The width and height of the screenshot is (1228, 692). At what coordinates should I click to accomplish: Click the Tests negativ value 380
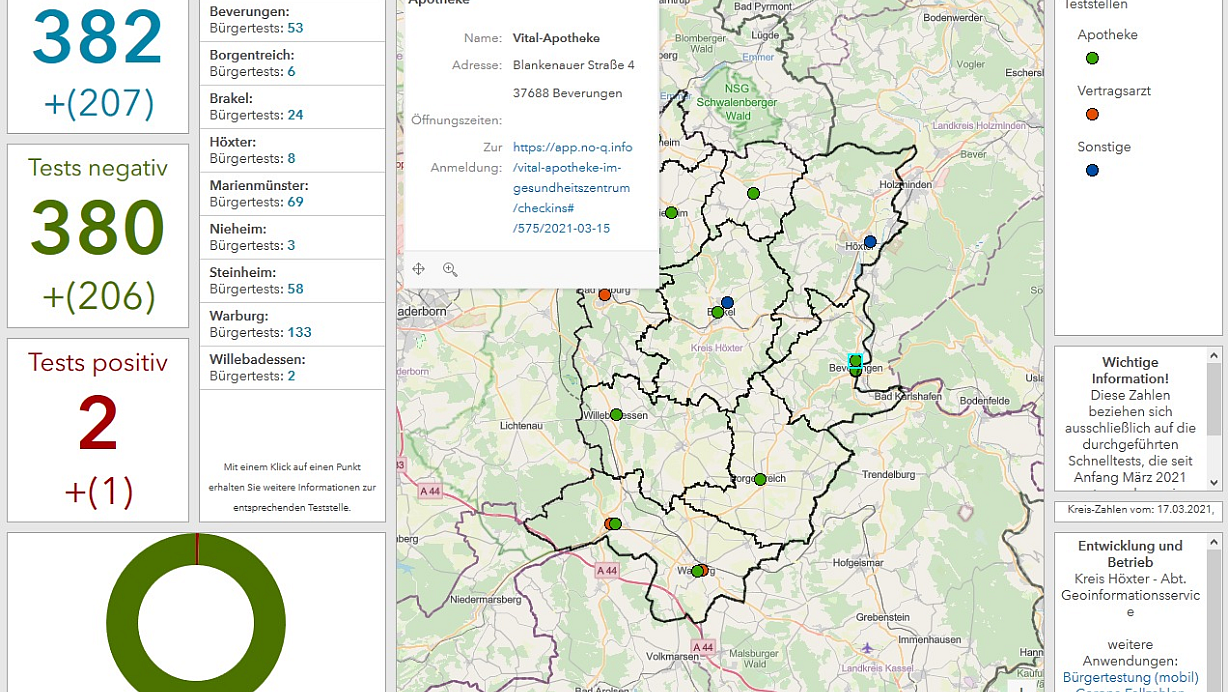click(x=98, y=228)
